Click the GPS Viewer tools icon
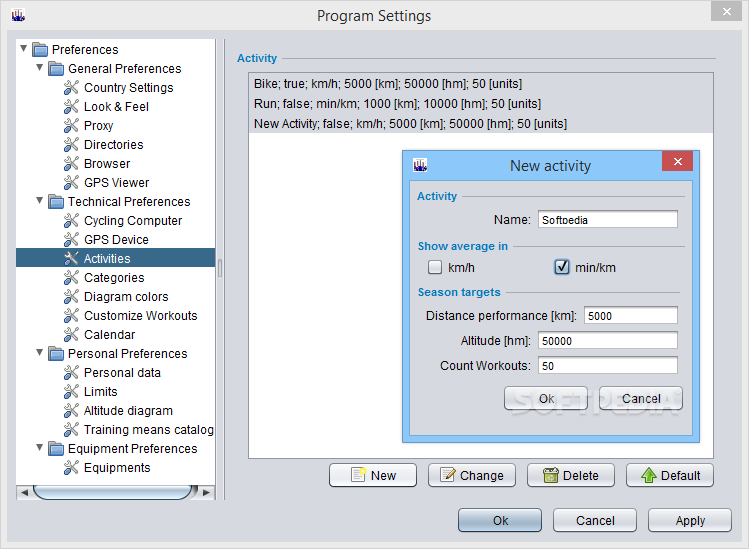 (71, 183)
